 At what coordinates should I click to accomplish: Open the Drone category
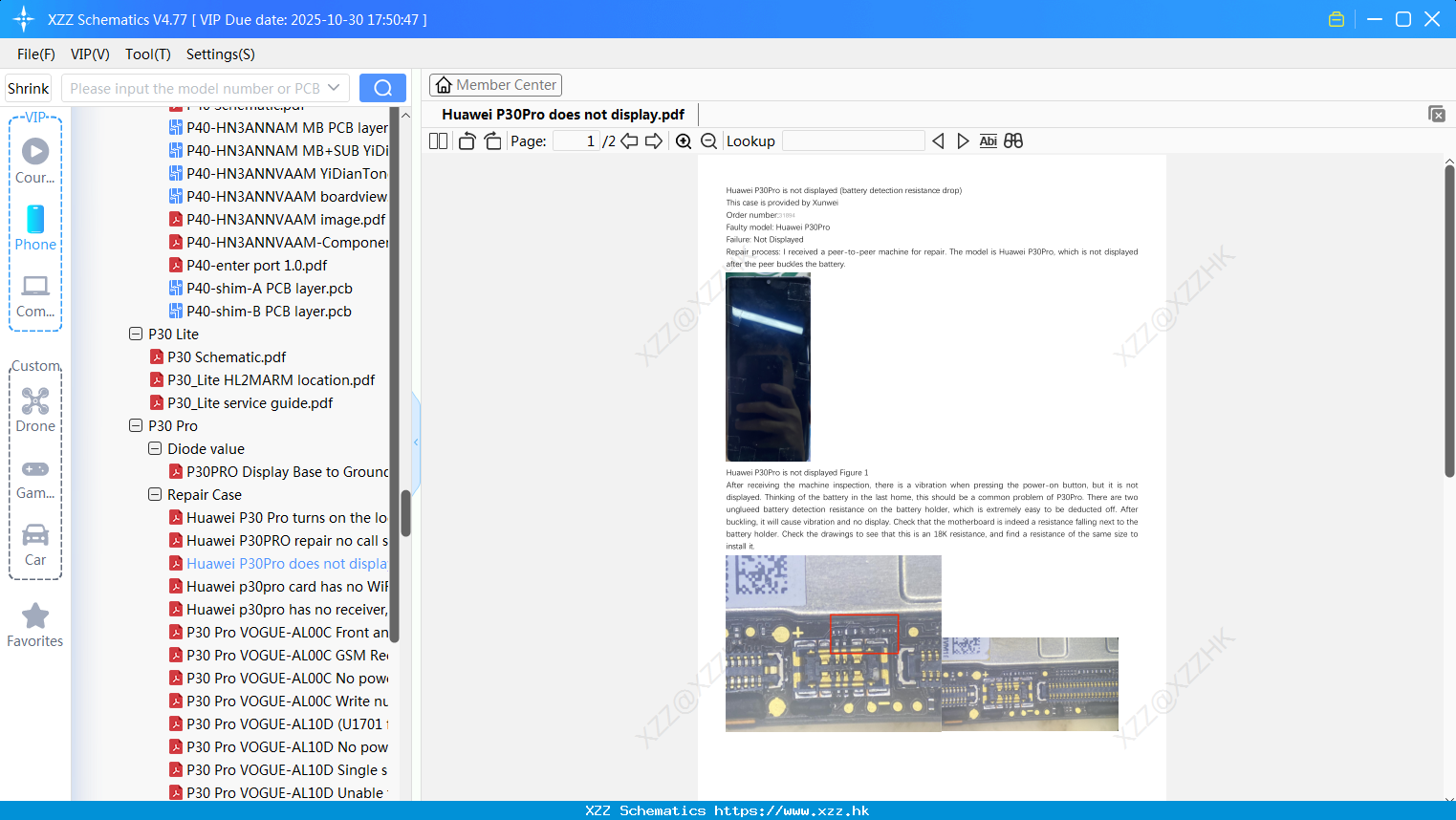click(x=35, y=410)
